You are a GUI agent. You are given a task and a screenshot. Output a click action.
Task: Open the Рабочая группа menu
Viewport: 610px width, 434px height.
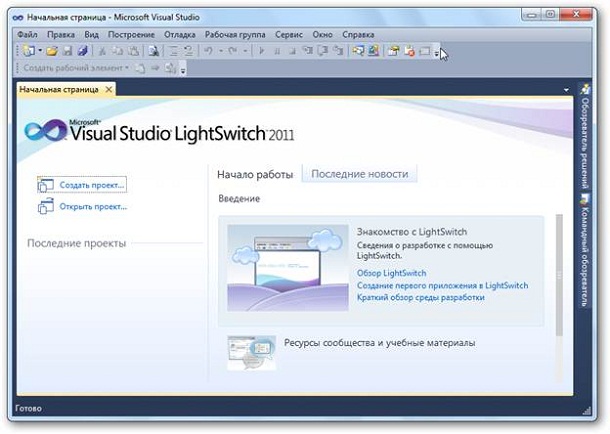pos(235,34)
